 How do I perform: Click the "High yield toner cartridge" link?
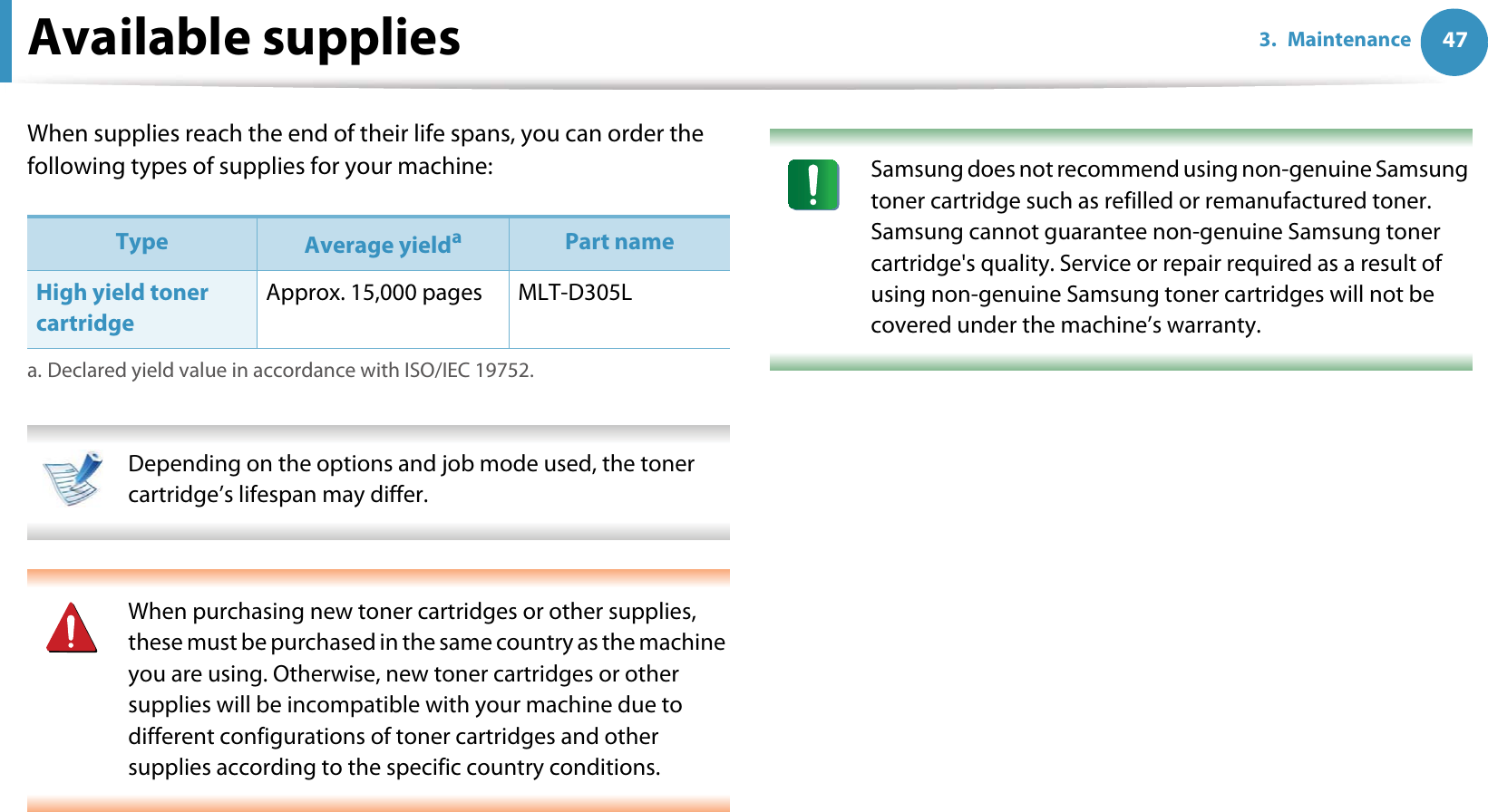click(x=122, y=307)
